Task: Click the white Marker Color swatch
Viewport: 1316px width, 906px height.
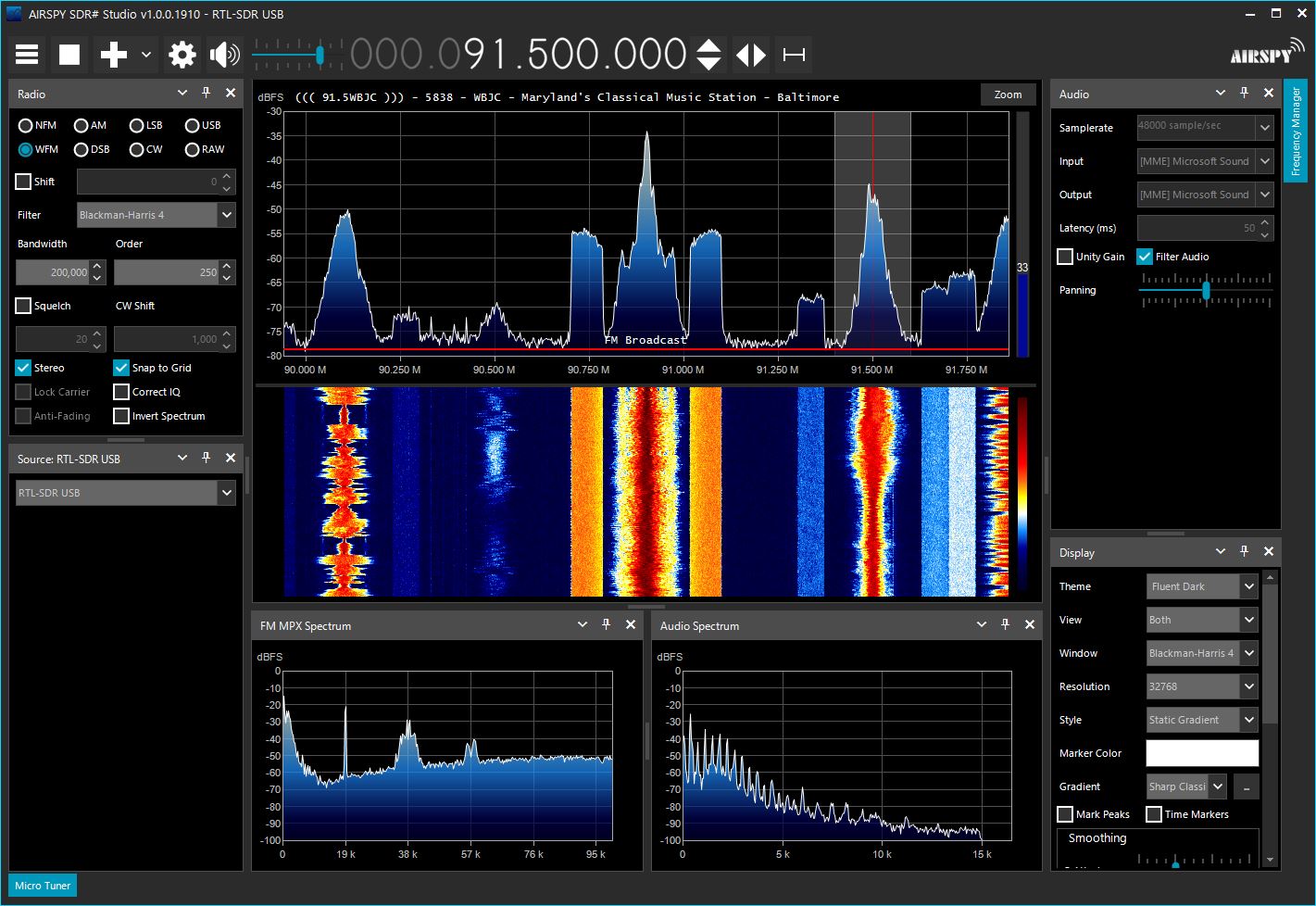Action: (x=1202, y=753)
